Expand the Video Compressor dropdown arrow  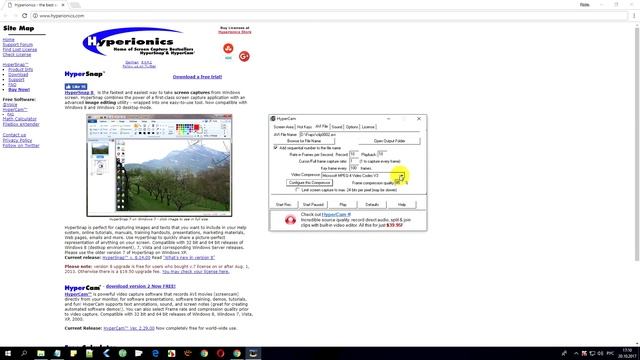[x=402, y=176]
